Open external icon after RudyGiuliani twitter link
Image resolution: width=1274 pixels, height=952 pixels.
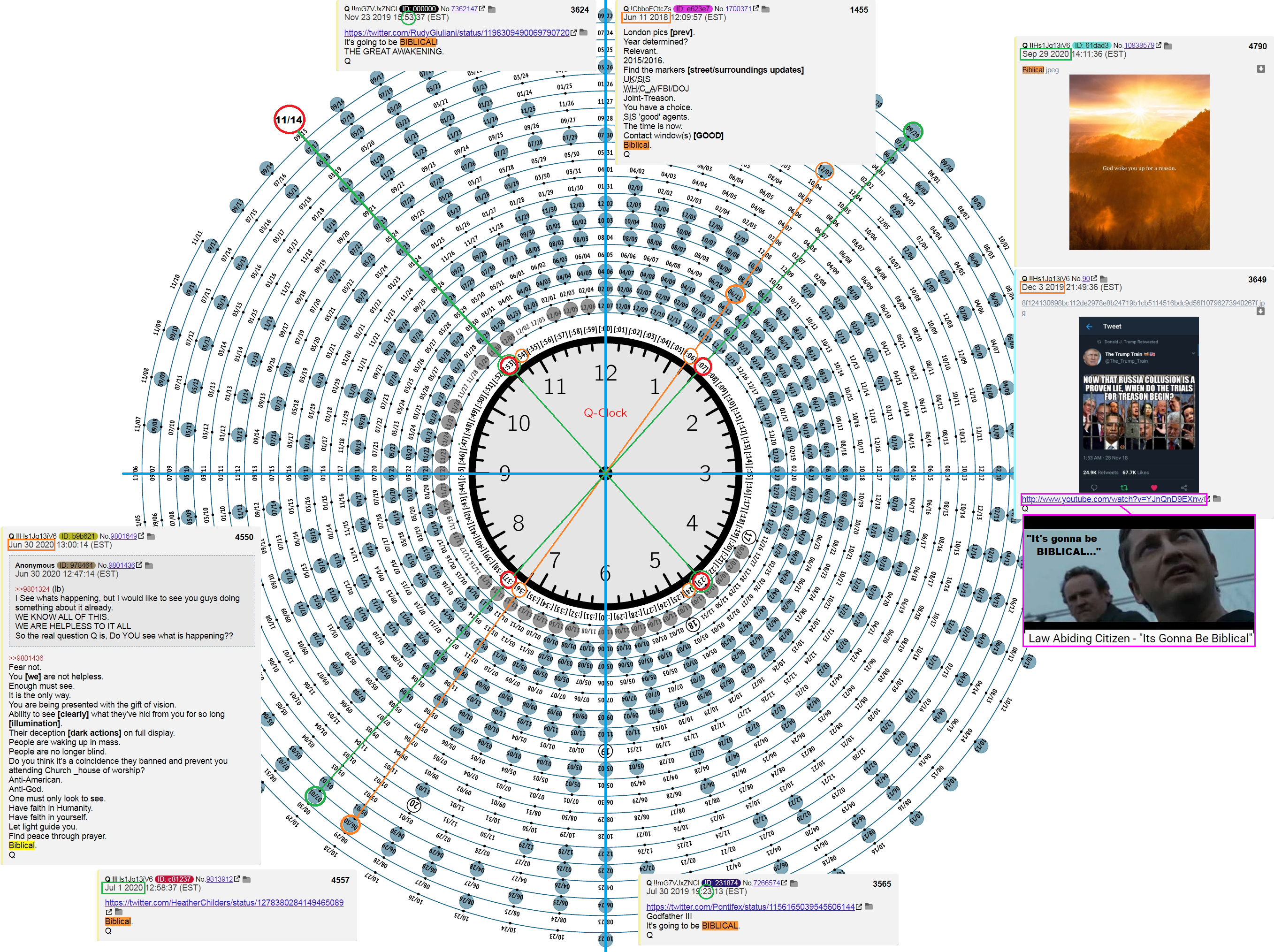pos(573,33)
